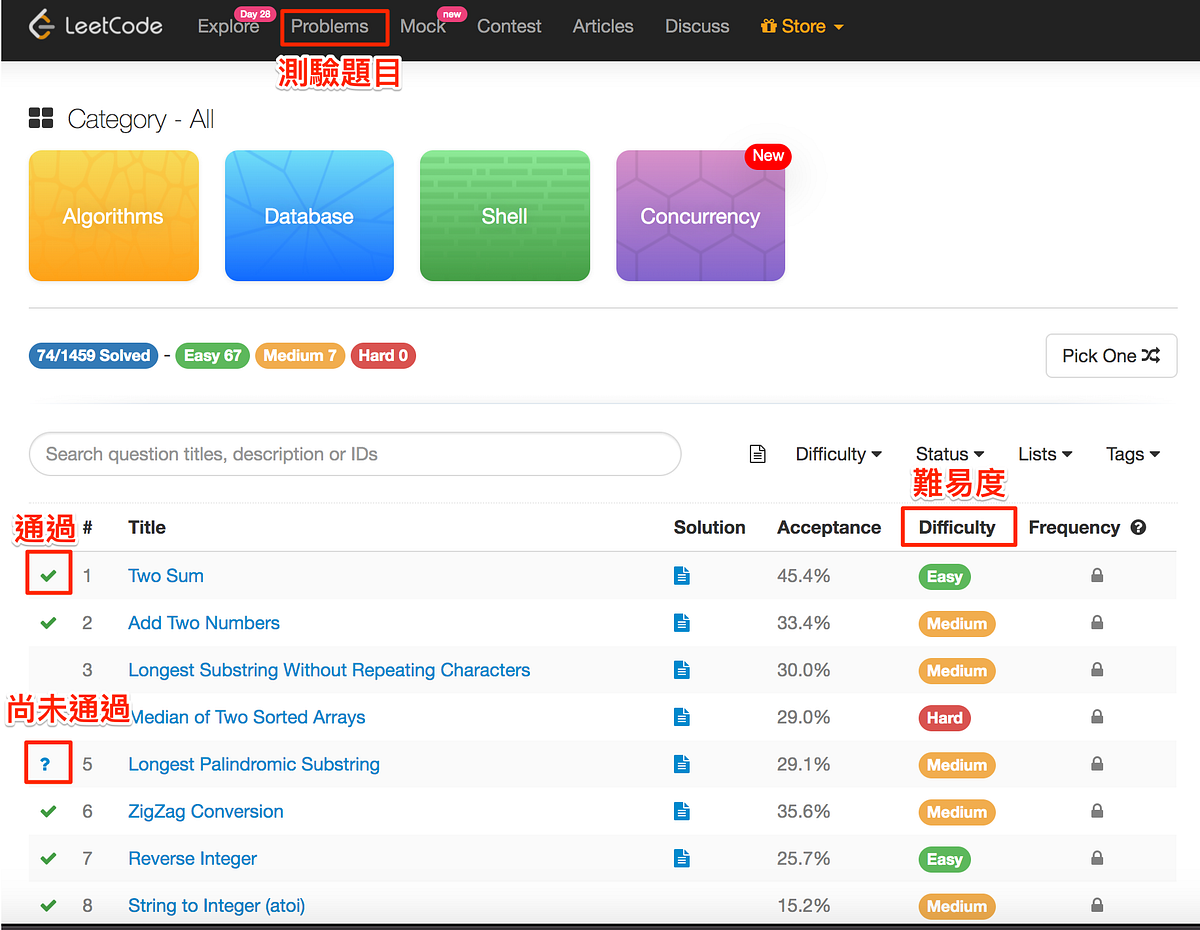
Task: Select the Shell category card
Action: (505, 216)
